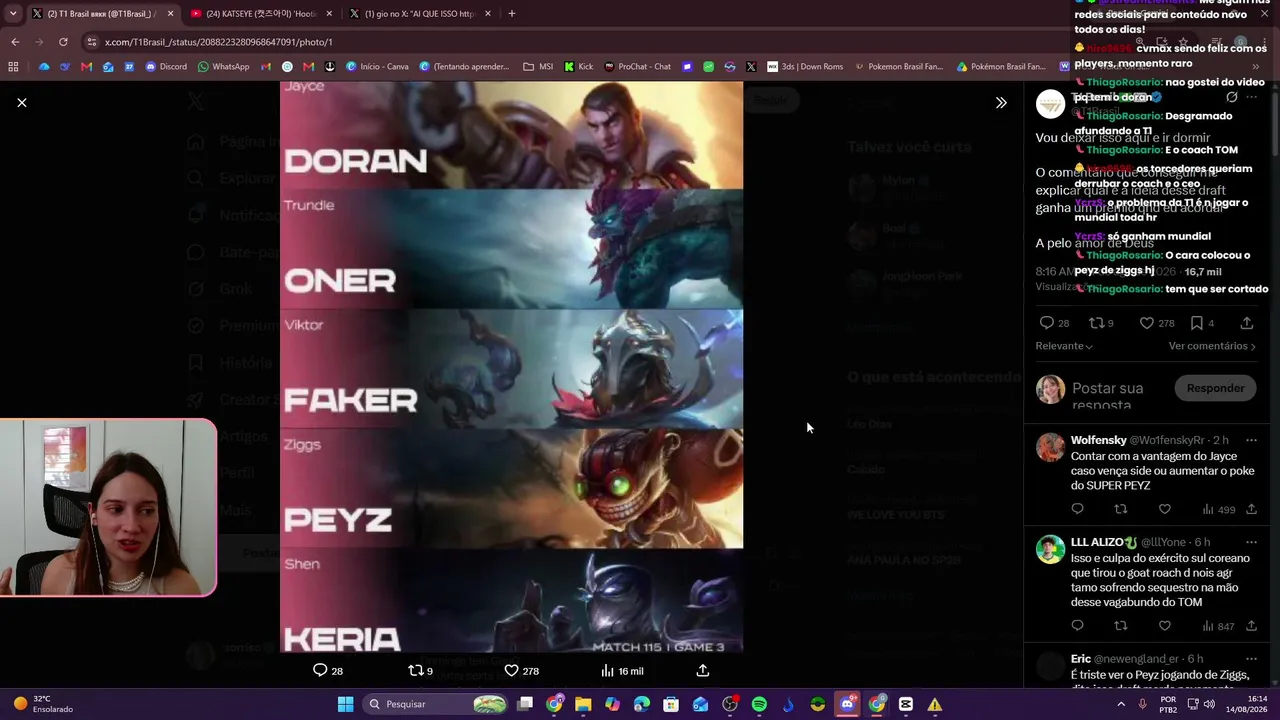Open the ProChat - Chat bookmark

pyautogui.click(x=637, y=67)
